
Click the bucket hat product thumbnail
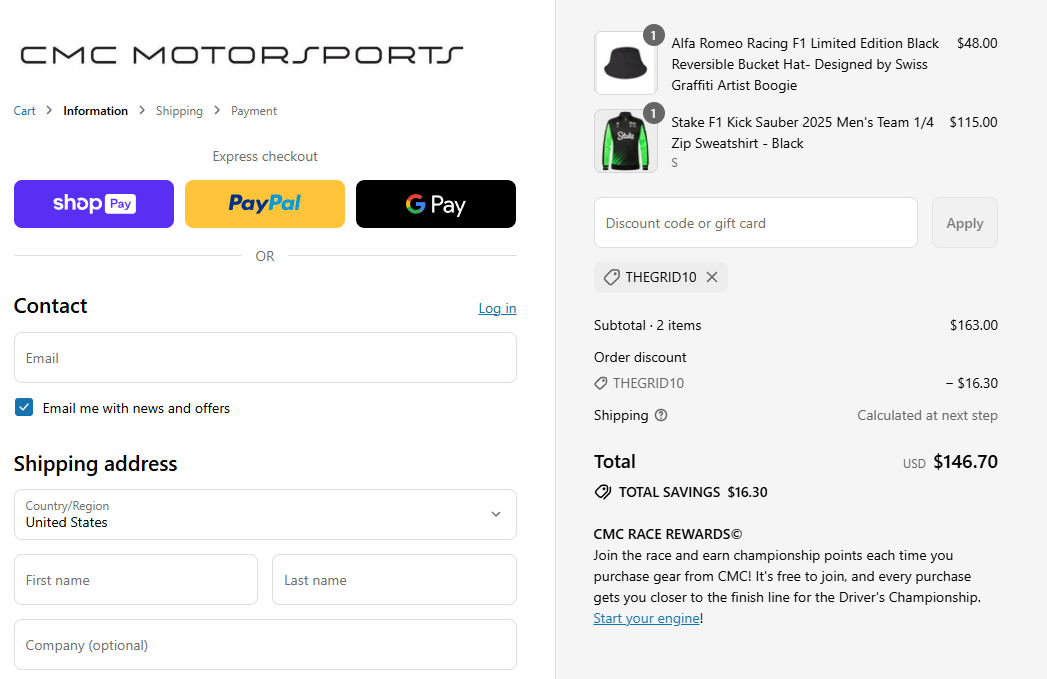pos(626,63)
